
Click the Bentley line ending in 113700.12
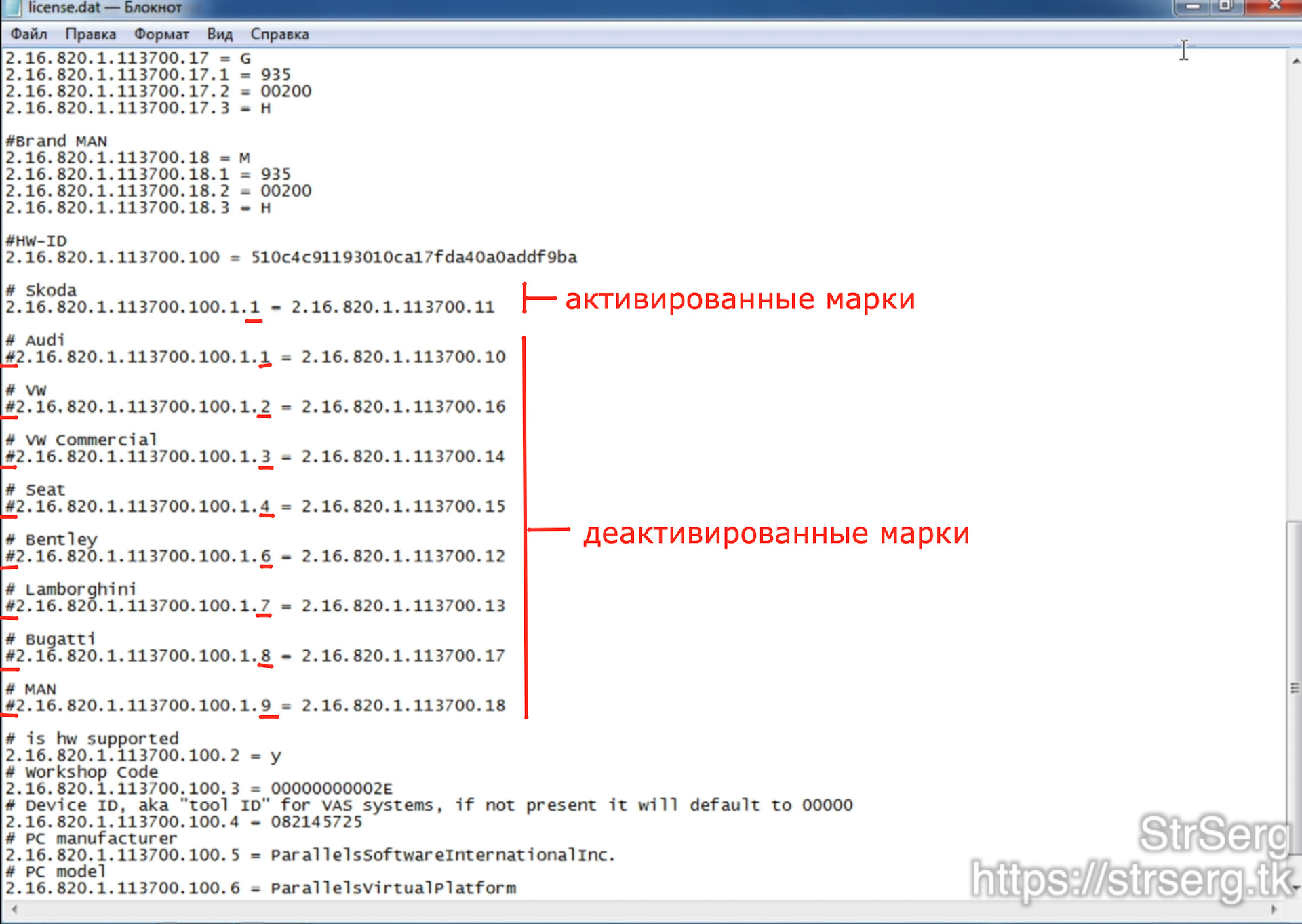[x=256, y=556]
